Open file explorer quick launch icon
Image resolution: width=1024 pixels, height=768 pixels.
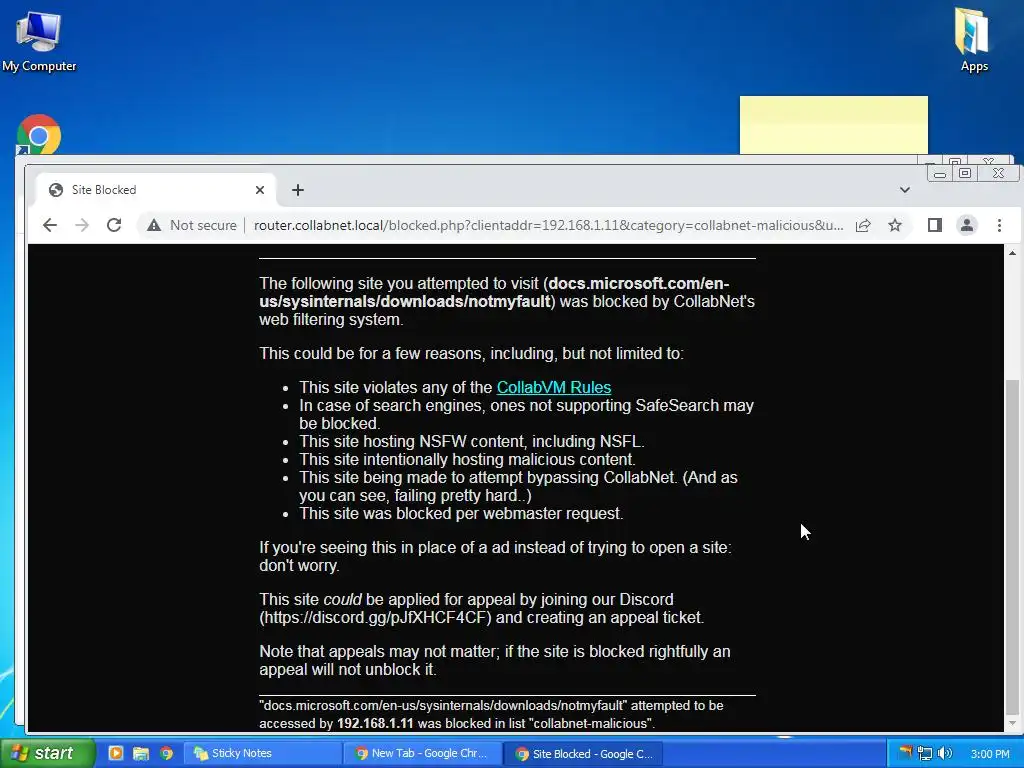coord(141,753)
